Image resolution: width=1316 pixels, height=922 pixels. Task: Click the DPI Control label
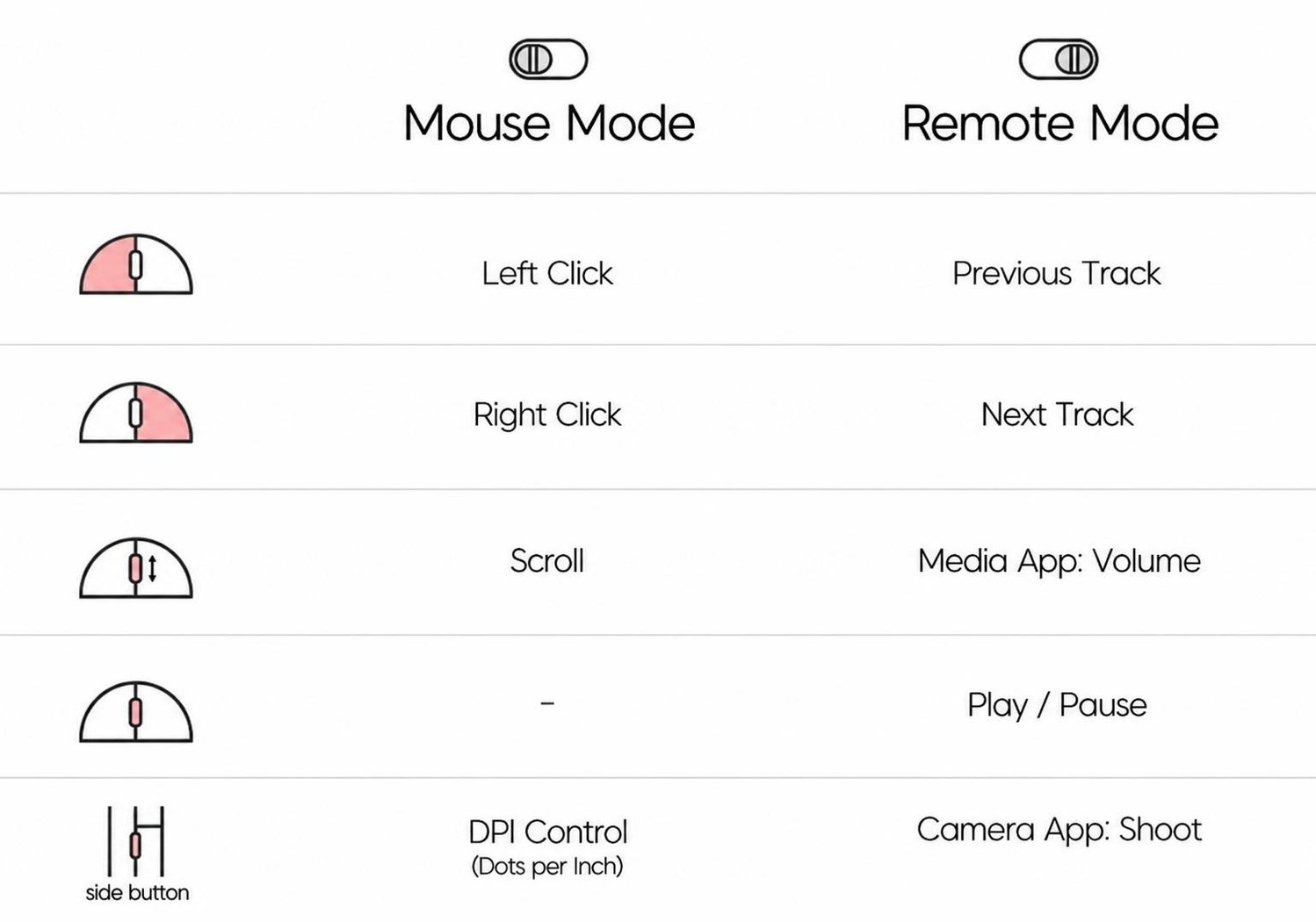click(548, 832)
